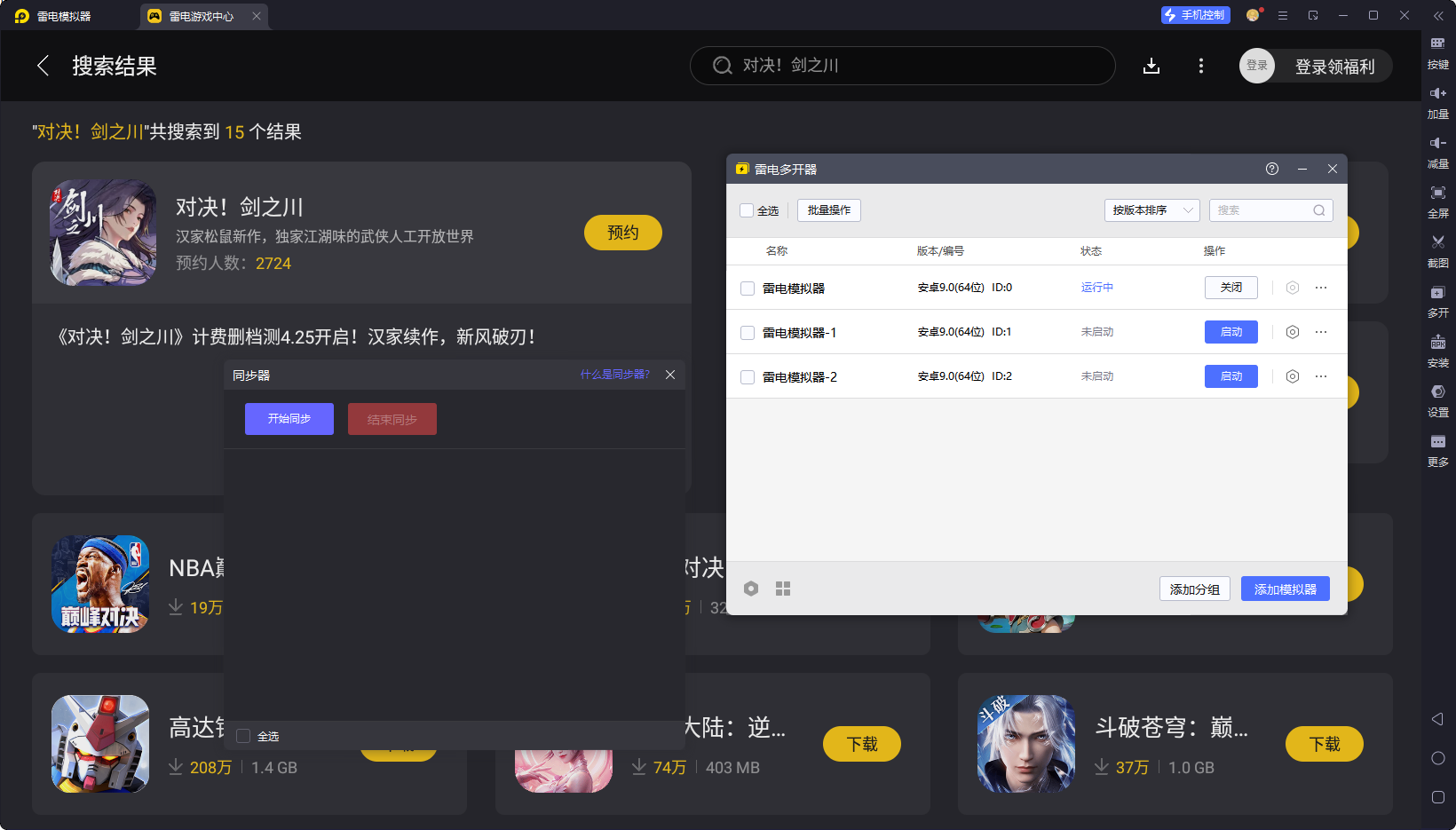Click 预约 for 对决！剑之川
The height and width of the screenshot is (830, 1456).
click(x=623, y=233)
